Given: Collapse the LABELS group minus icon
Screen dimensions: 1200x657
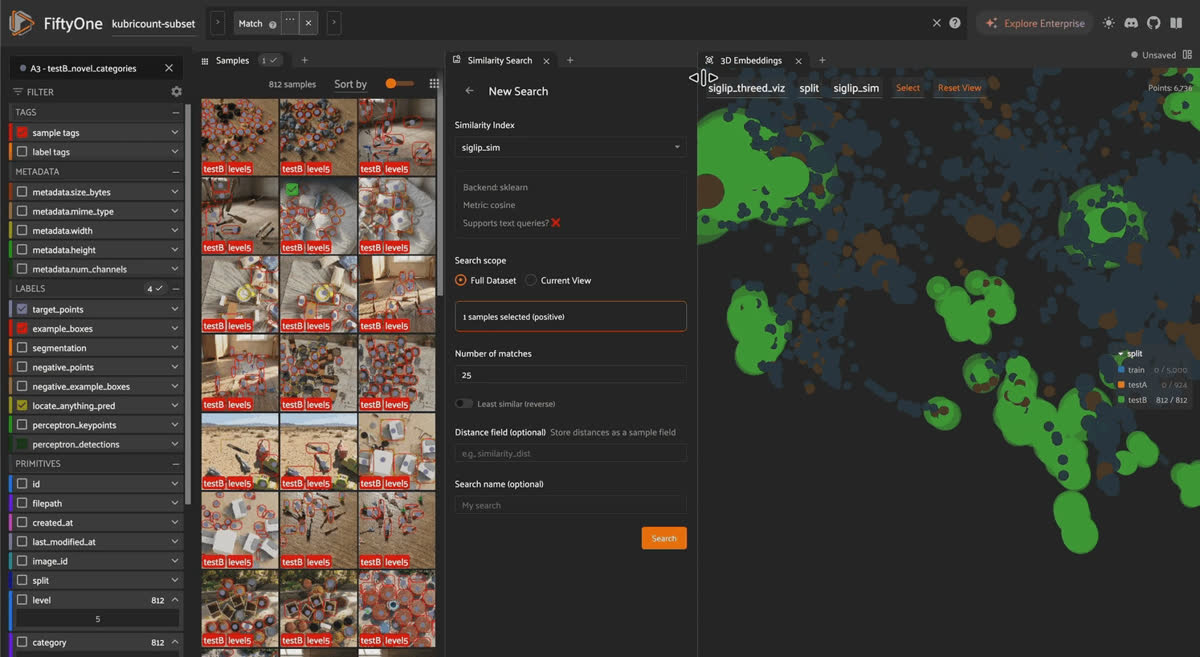Looking at the screenshot, I should pyautogui.click(x=176, y=289).
